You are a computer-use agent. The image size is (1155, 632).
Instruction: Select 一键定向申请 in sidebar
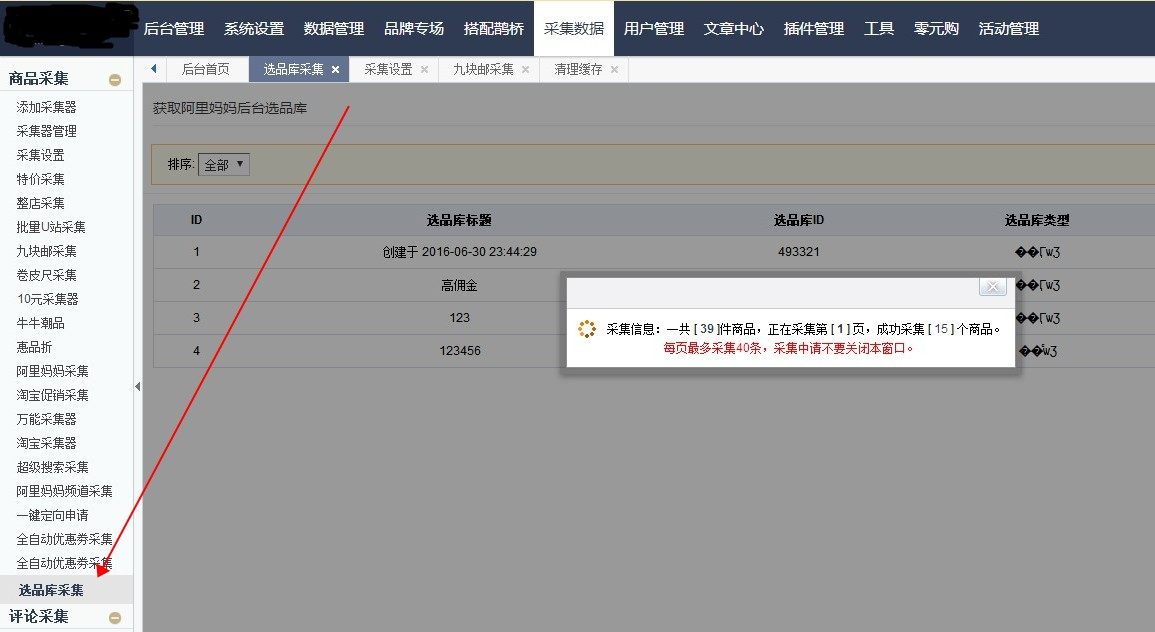(x=52, y=515)
